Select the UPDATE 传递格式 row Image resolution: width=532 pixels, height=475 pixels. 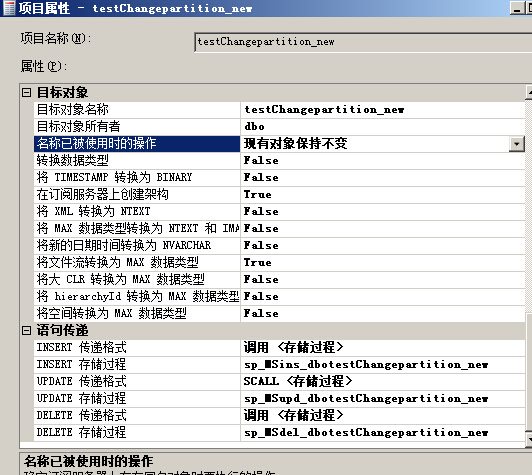click(x=280, y=381)
